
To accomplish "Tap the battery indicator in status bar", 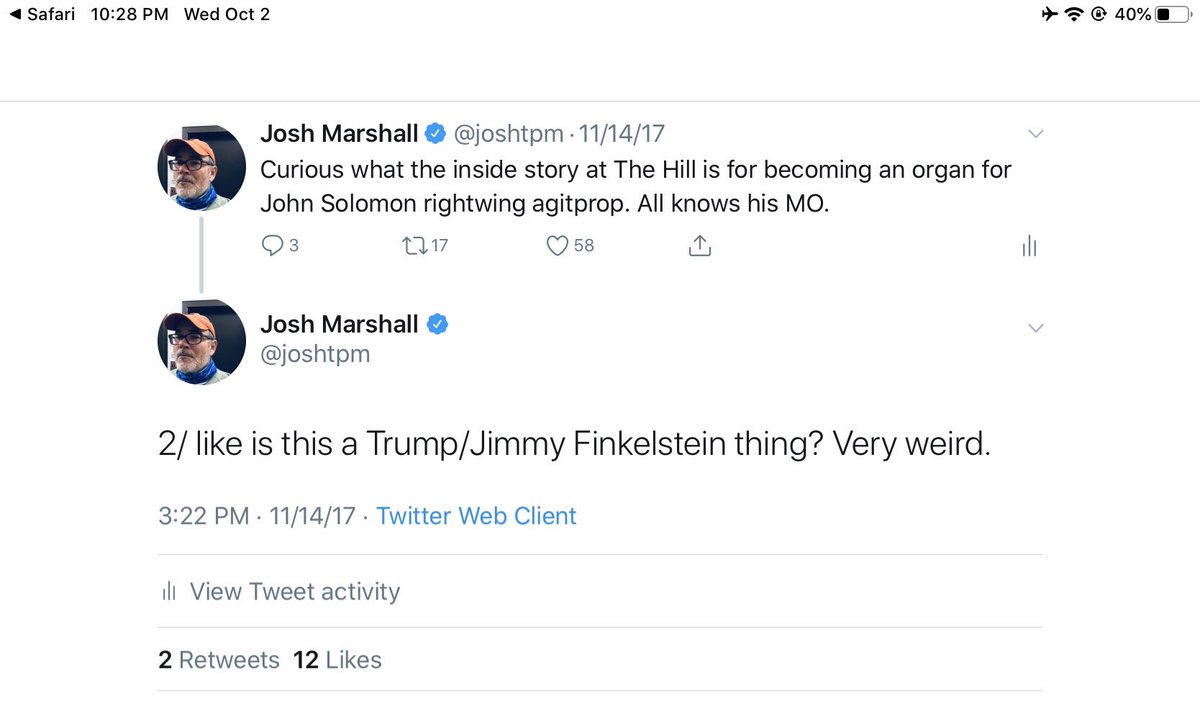I will pos(1171,15).
